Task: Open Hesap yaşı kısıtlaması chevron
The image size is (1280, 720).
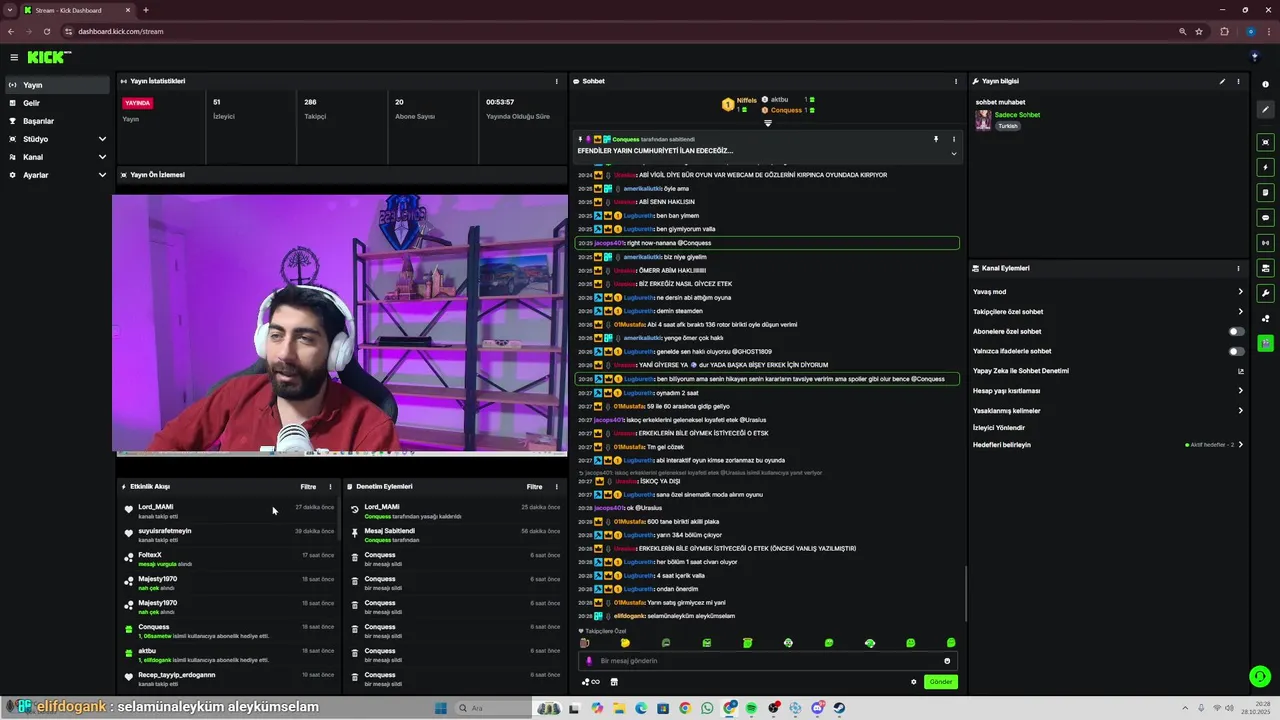Action: pyautogui.click(x=1240, y=391)
